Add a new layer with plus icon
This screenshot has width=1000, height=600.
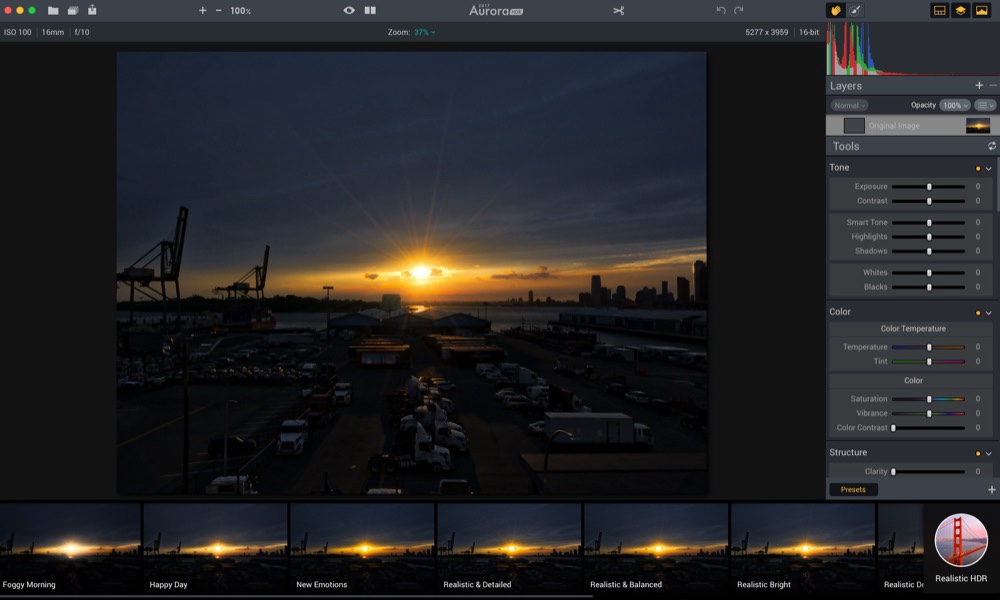pos(979,85)
